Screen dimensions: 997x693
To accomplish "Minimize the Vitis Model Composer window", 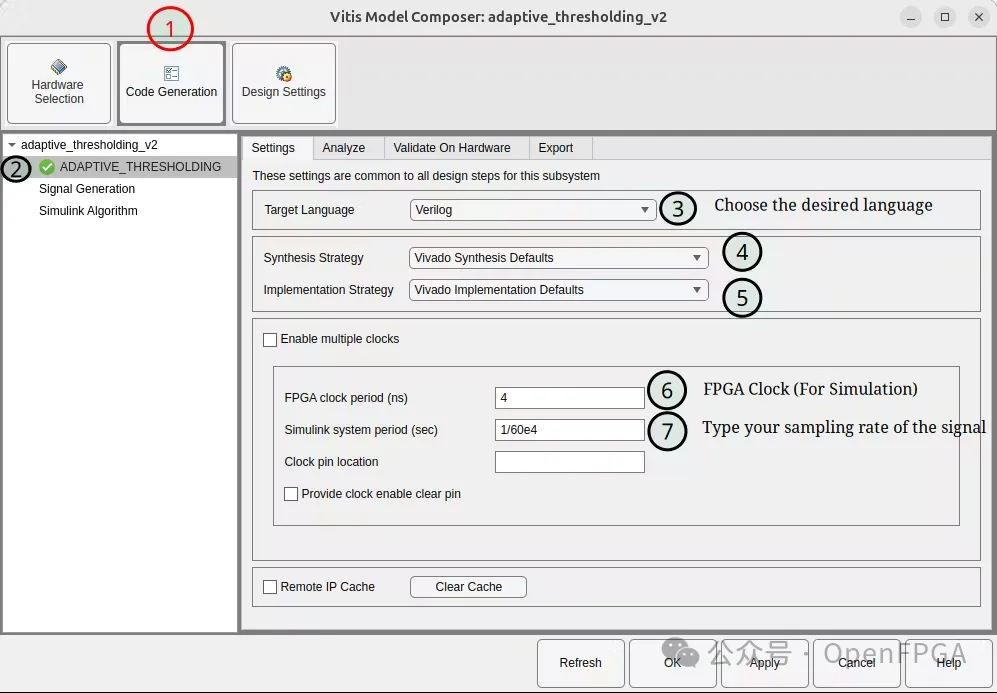I will [911, 17].
